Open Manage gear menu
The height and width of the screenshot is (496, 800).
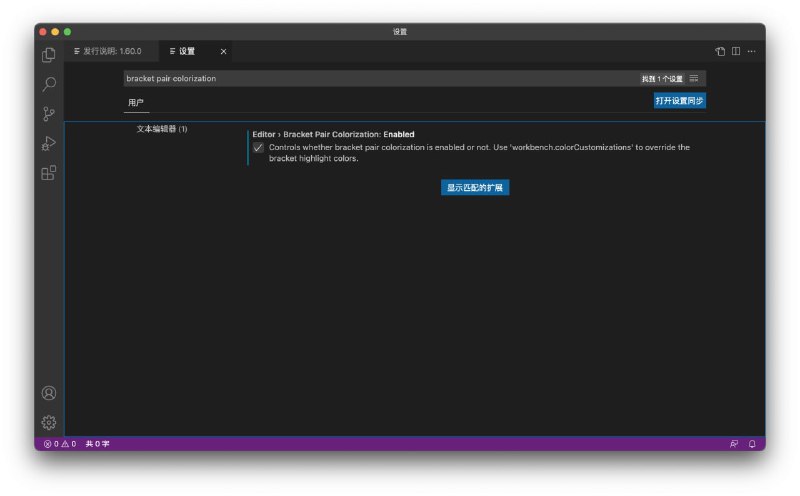49,423
